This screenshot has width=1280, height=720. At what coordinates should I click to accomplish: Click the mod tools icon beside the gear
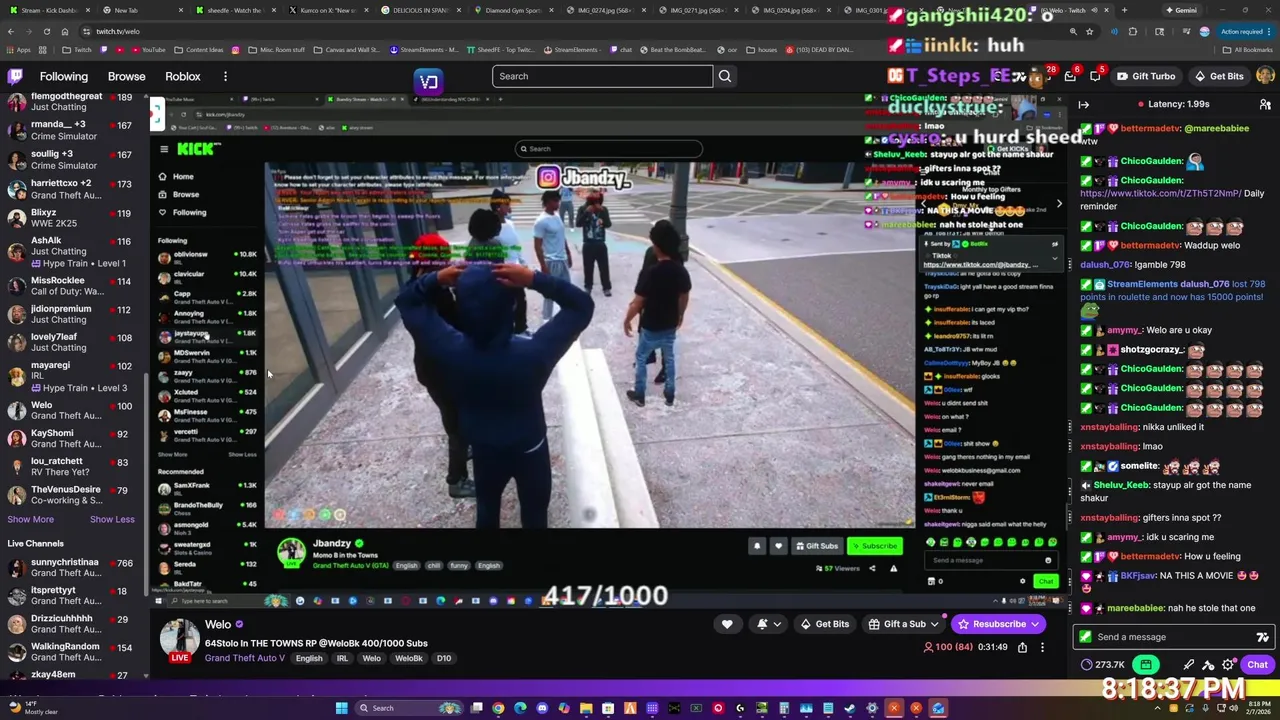point(1209,665)
